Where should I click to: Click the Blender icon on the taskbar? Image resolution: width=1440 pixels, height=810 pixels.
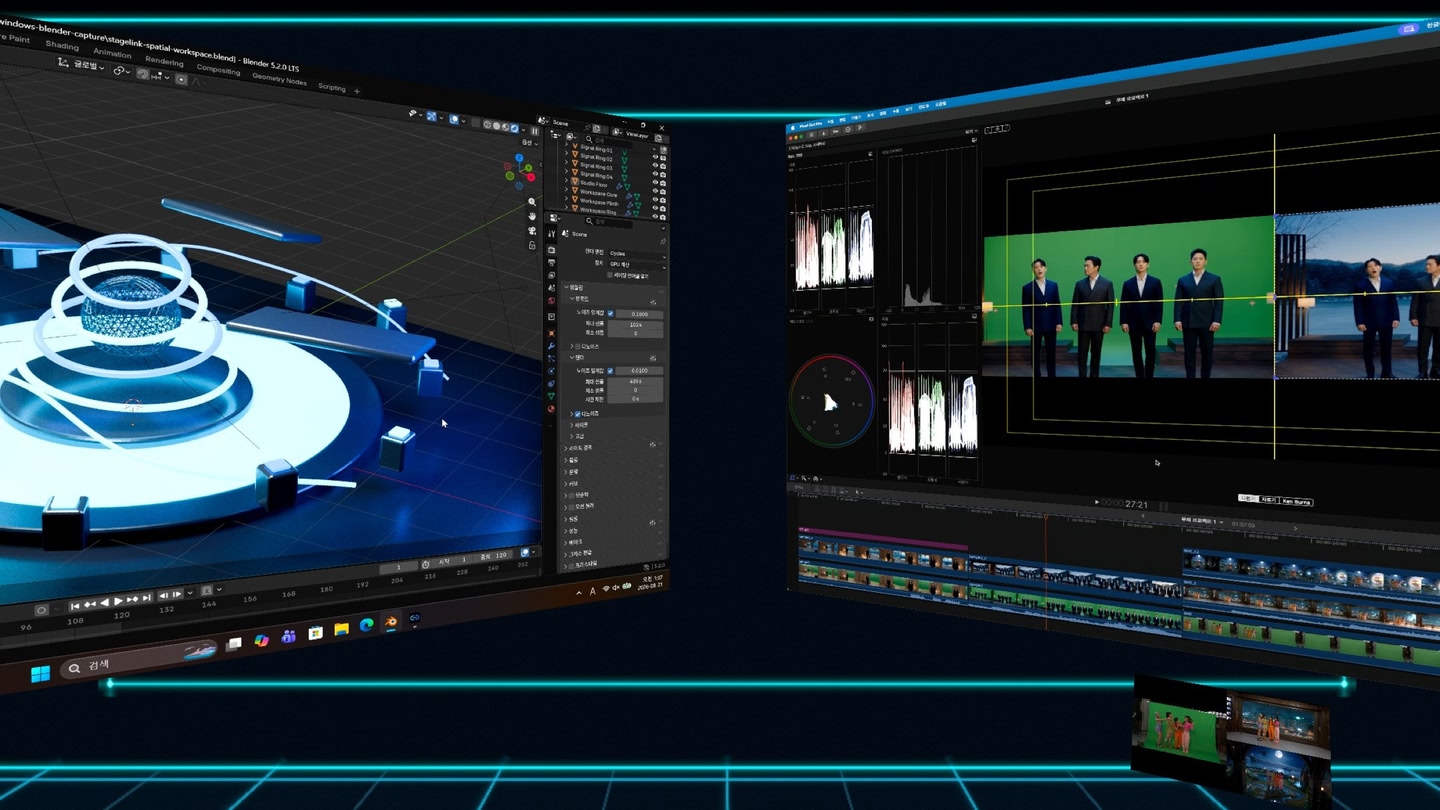(x=391, y=622)
